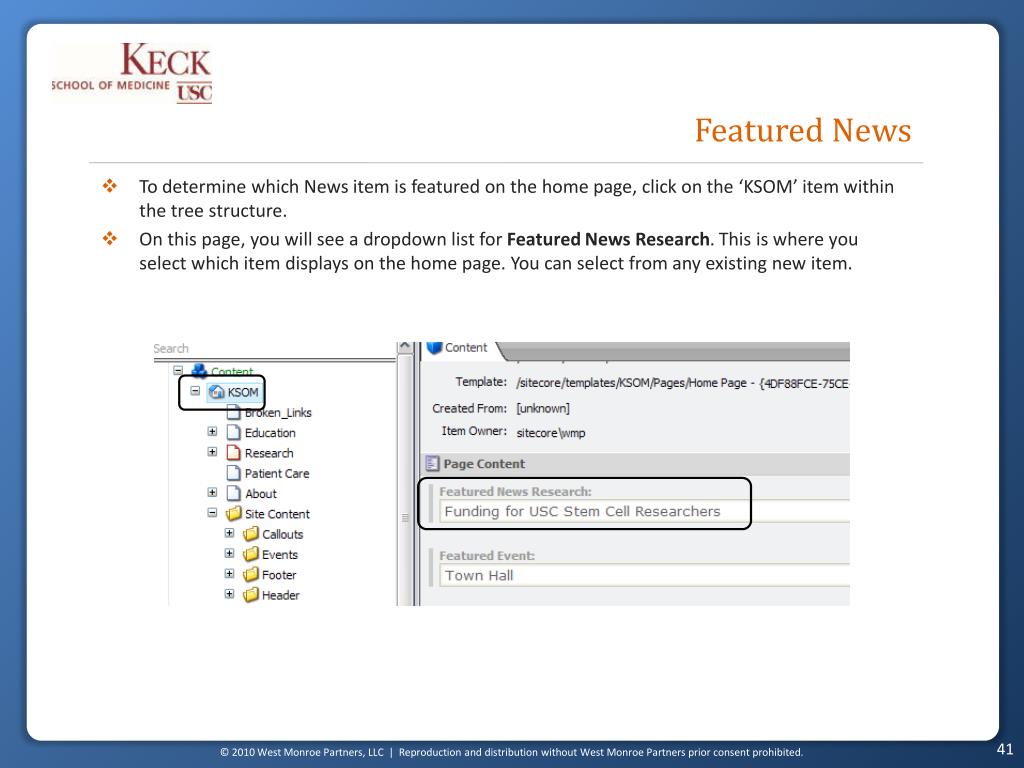Screen dimensions: 1024x768
Task: Click the Search field in tree panel
Action: click(274, 349)
